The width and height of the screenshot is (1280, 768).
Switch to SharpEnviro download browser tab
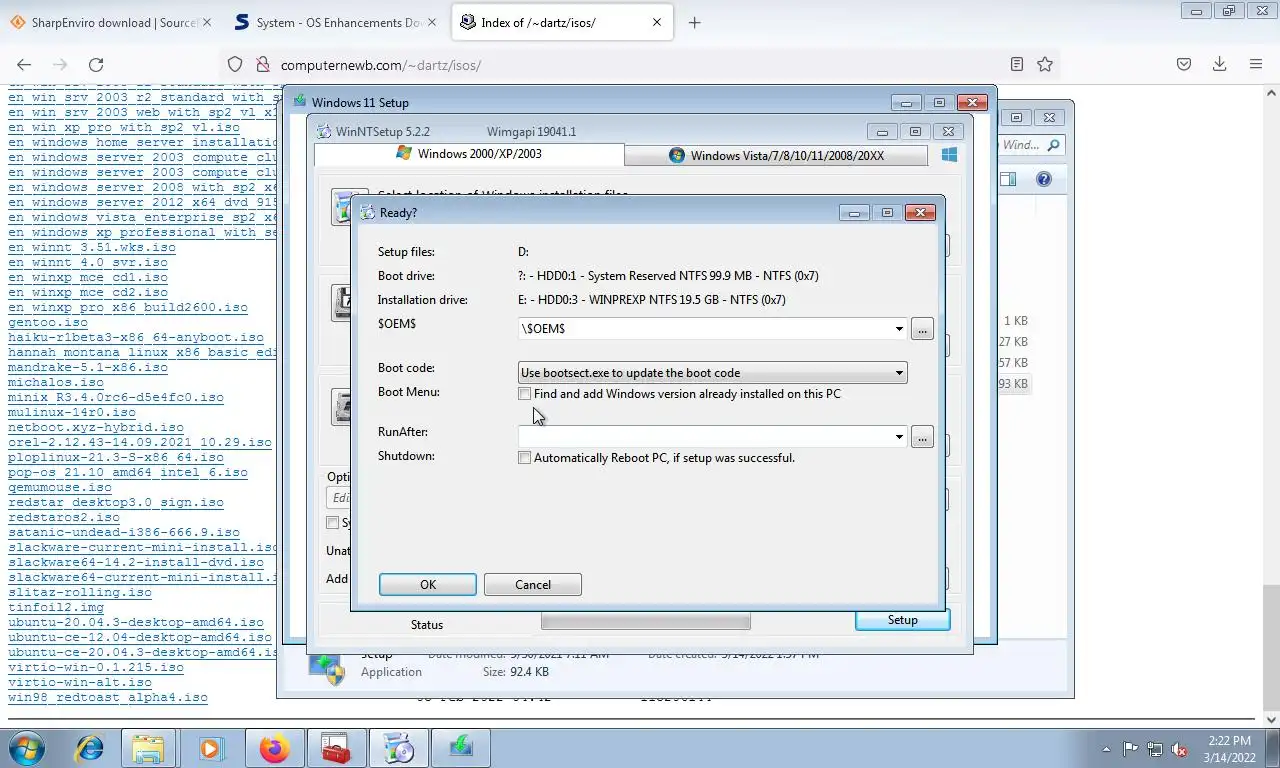[x=109, y=22]
